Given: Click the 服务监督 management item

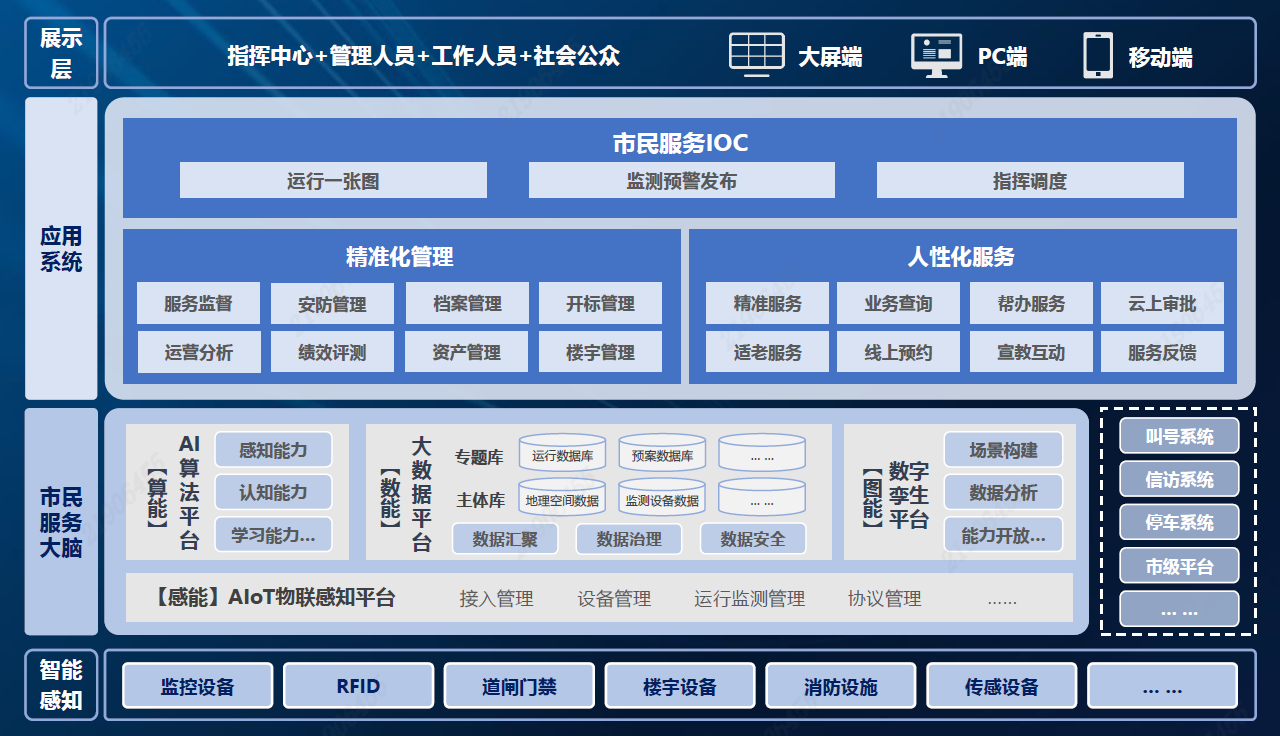Looking at the screenshot, I should [x=198, y=304].
